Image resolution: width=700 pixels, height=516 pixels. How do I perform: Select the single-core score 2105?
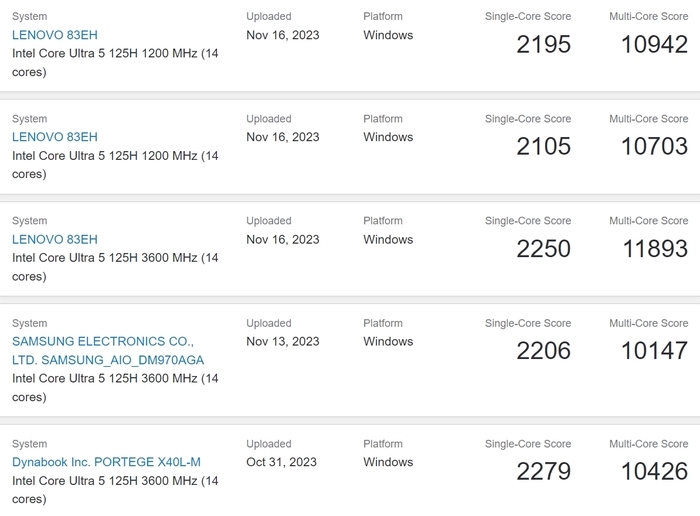543,146
